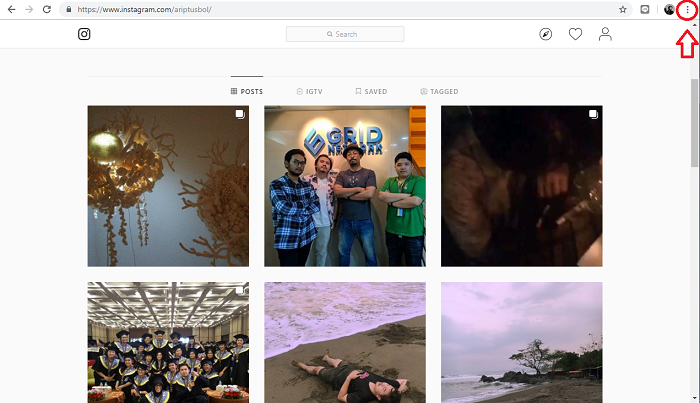Click the multi-photo icon on dark night post
The image size is (700, 403).
point(593,114)
